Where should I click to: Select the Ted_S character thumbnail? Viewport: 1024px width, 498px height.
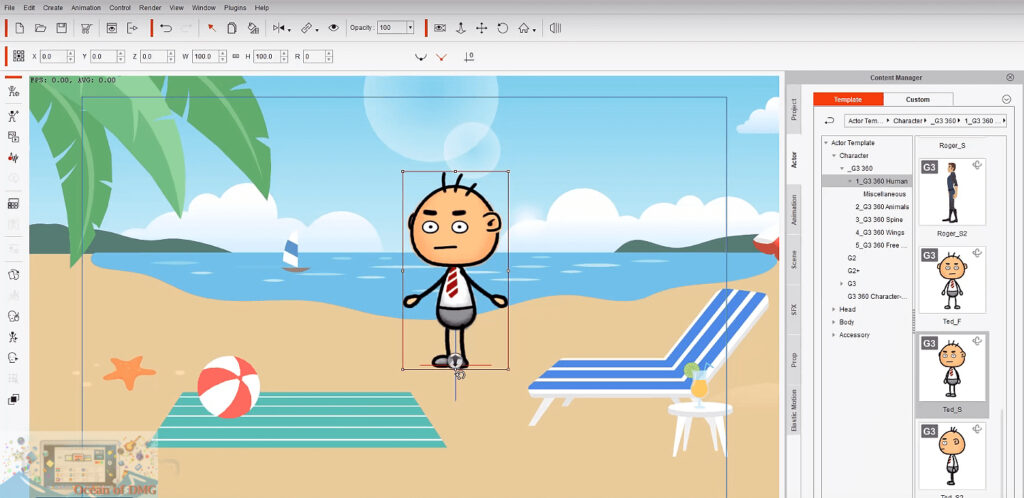(x=952, y=367)
